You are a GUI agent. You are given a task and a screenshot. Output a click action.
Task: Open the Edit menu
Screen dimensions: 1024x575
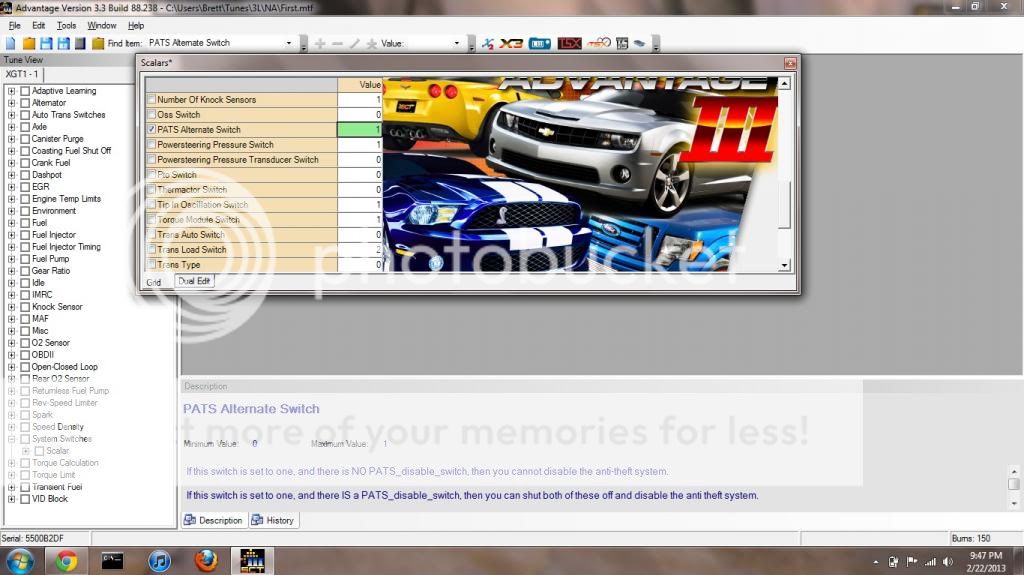click(x=39, y=25)
